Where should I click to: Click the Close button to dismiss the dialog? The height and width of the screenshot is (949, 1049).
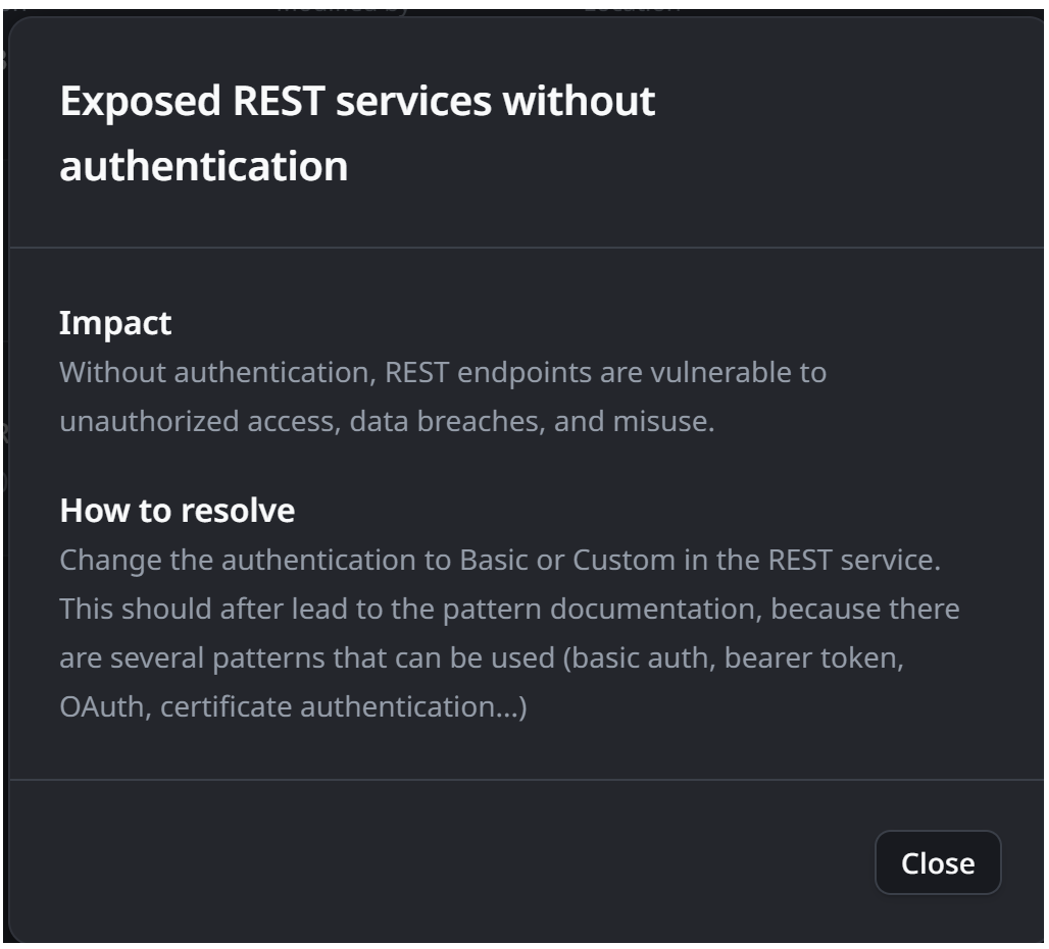tap(936, 862)
